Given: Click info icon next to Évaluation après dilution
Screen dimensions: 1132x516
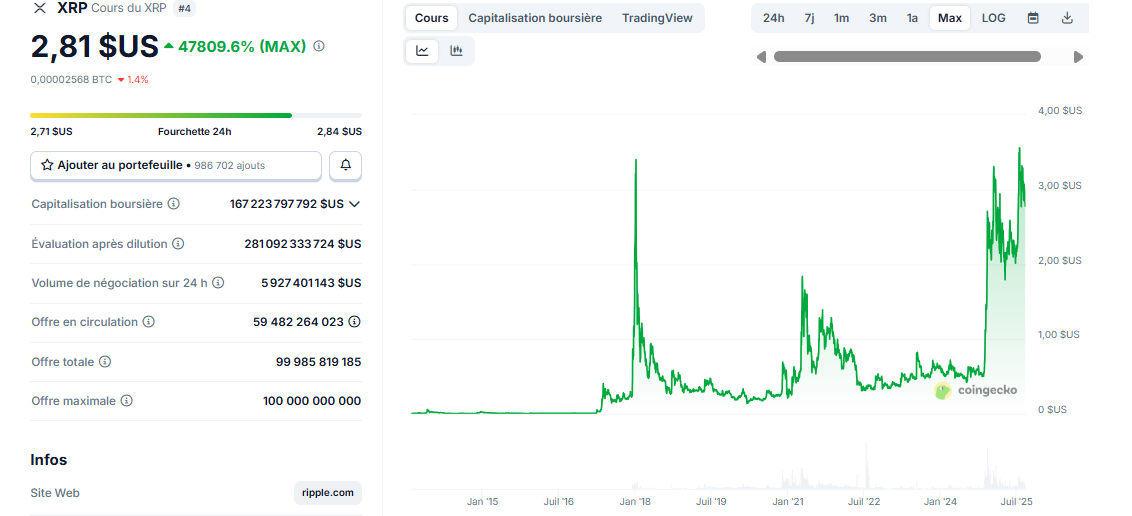Looking at the screenshot, I should click(178, 244).
